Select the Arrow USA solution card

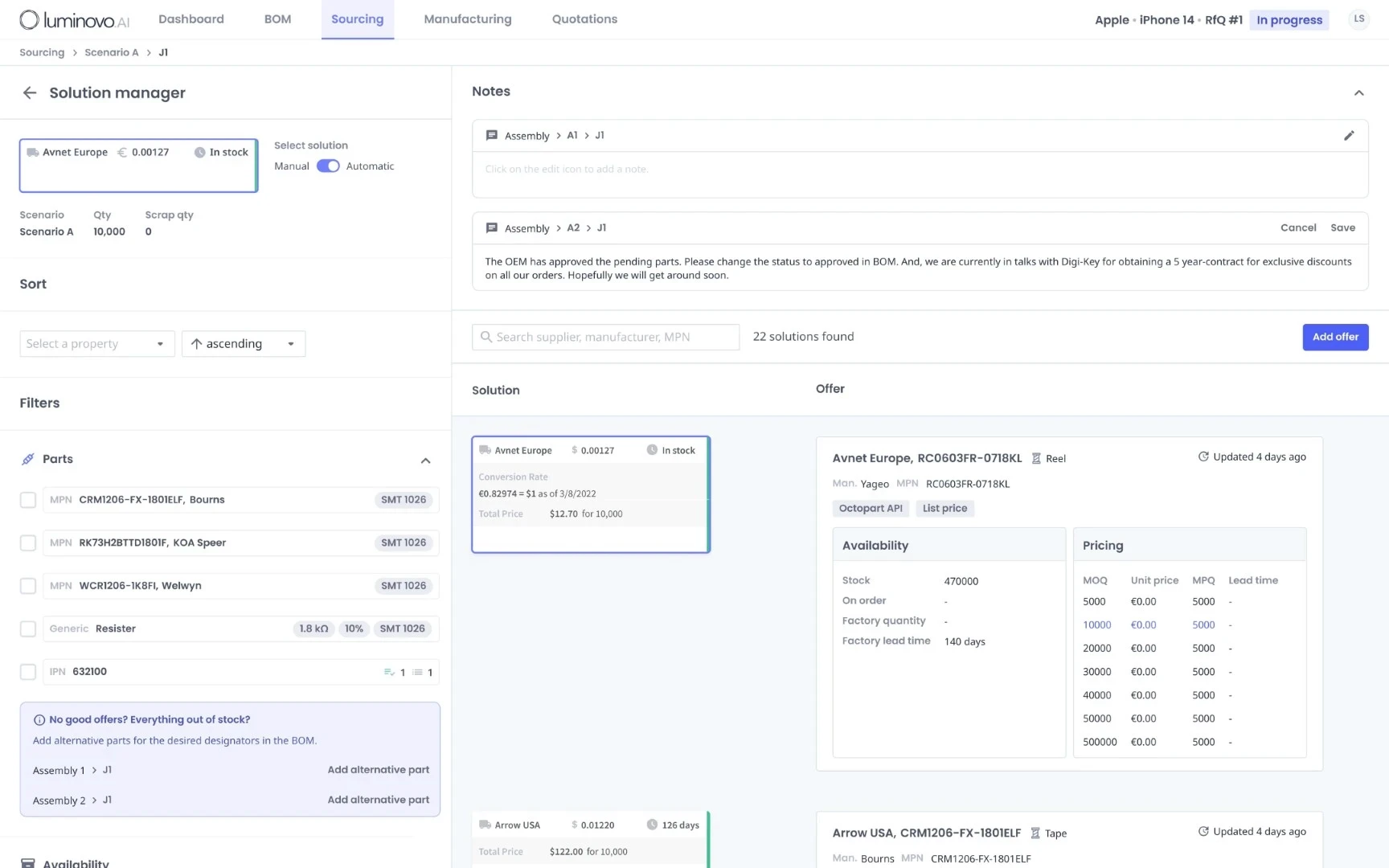pos(591,840)
